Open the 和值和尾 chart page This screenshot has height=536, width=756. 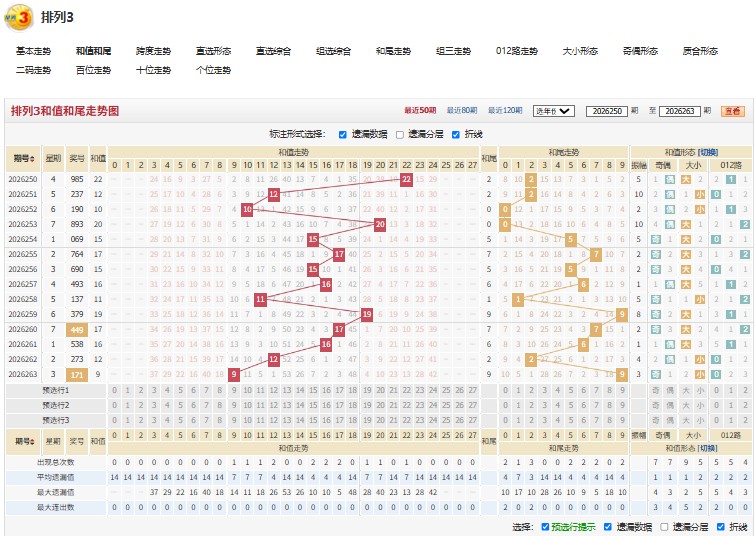pos(93,51)
